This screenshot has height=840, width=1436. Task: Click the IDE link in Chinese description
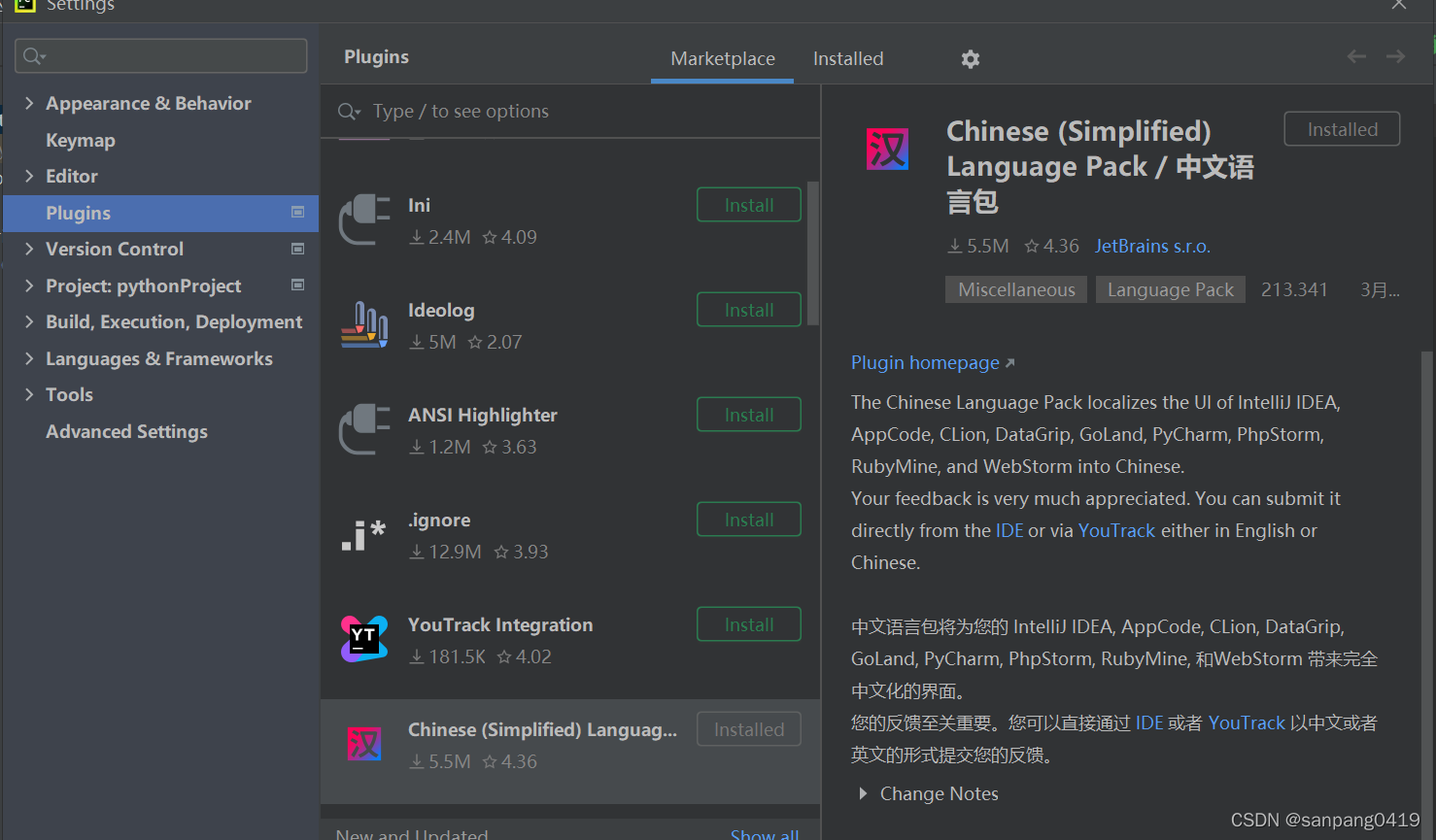(x=1149, y=722)
